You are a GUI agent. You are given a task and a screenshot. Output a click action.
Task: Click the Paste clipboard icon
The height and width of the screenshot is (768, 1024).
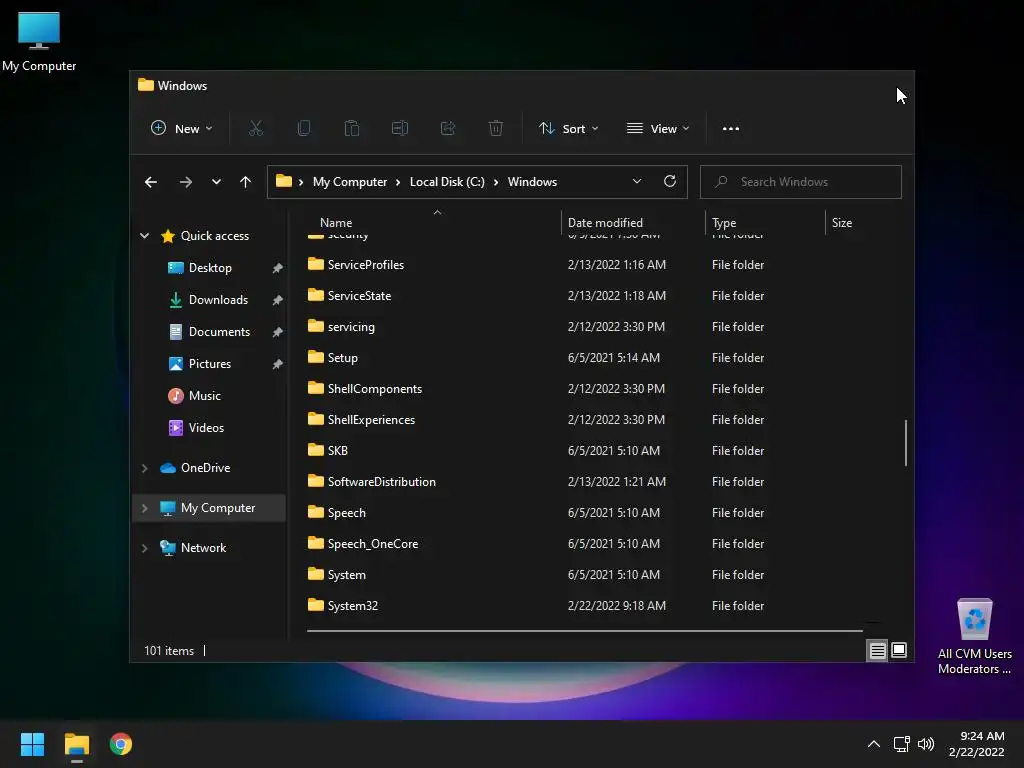point(351,129)
